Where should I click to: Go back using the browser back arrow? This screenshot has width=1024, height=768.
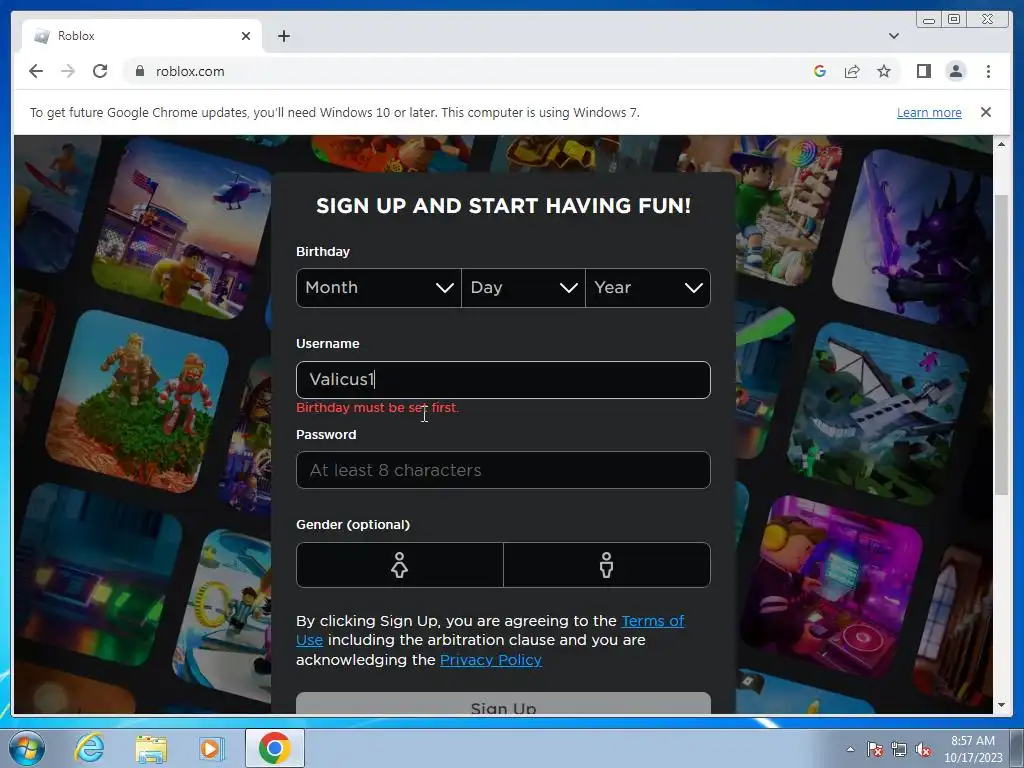click(x=36, y=71)
